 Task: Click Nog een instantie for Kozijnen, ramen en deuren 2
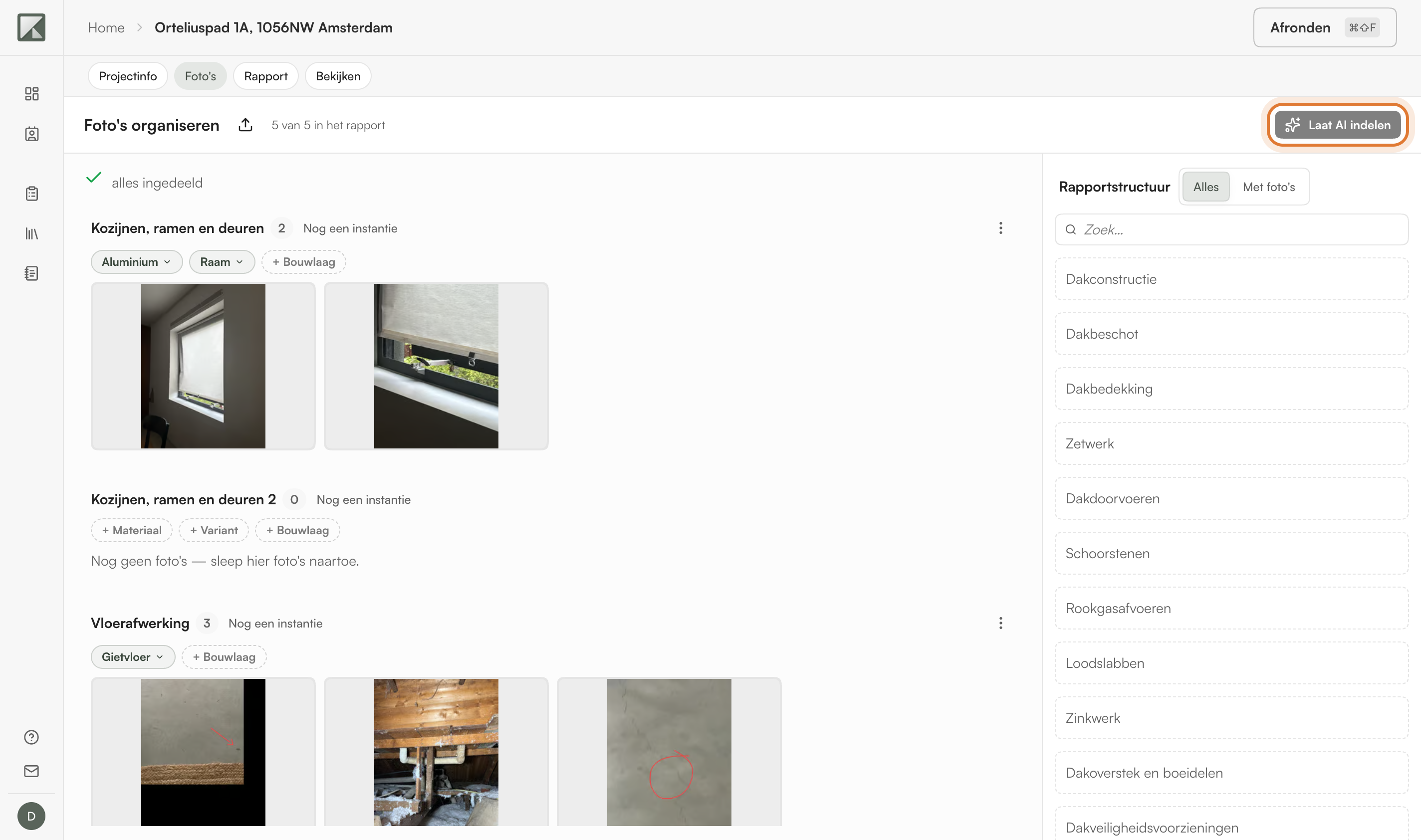(x=363, y=500)
